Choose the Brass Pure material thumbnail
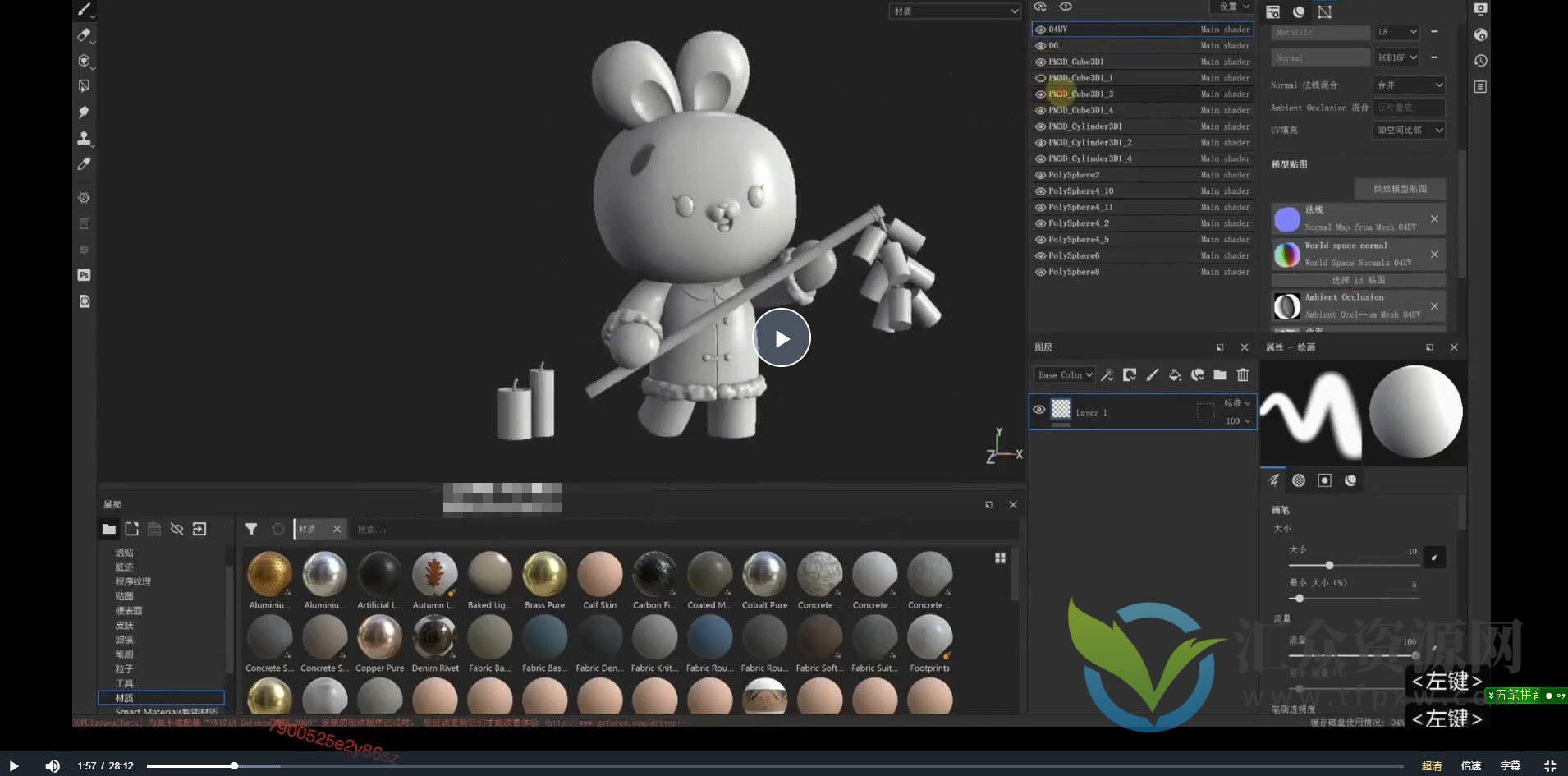The height and width of the screenshot is (776, 1568). pyautogui.click(x=544, y=574)
